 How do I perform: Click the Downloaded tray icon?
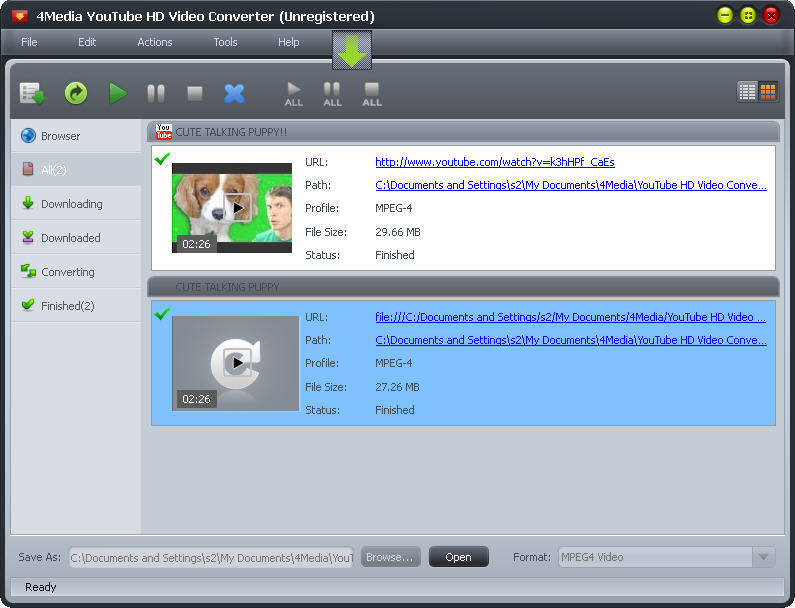pos(28,237)
